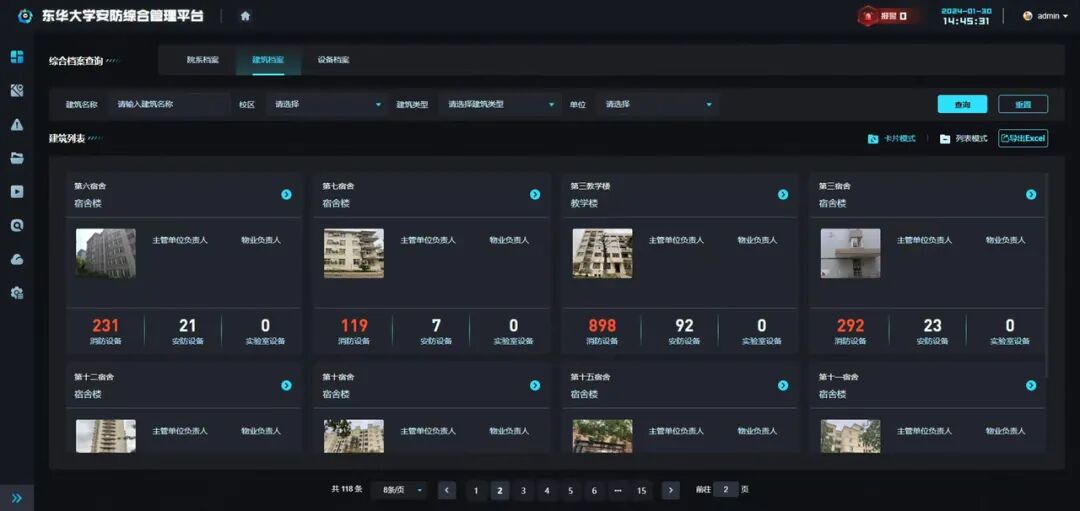Open the 校区 campus dropdown

[326, 105]
